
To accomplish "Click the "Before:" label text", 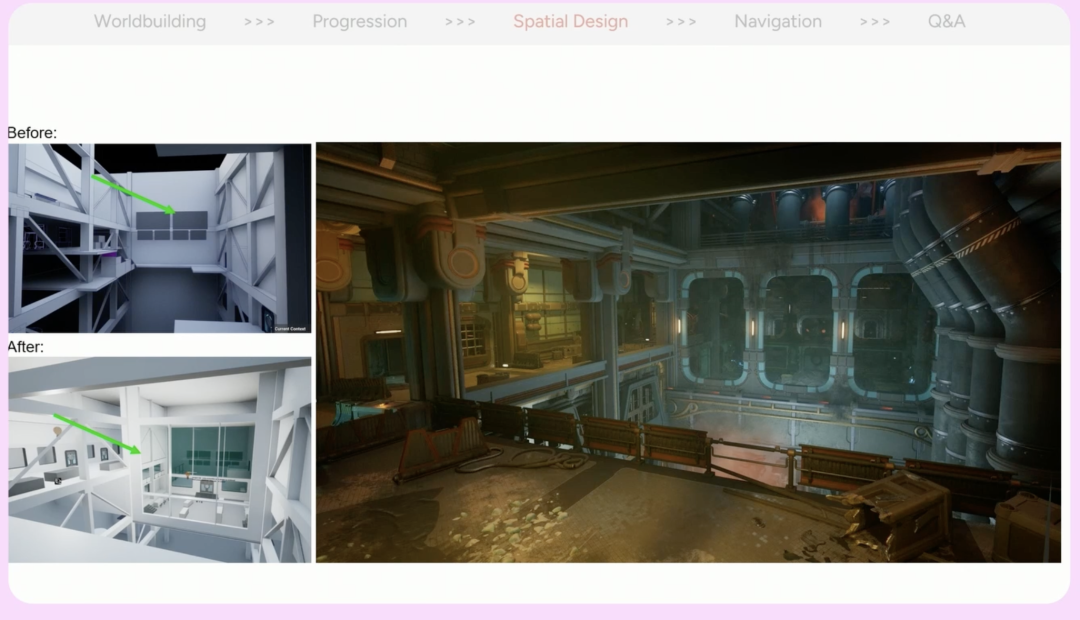I will [32, 133].
